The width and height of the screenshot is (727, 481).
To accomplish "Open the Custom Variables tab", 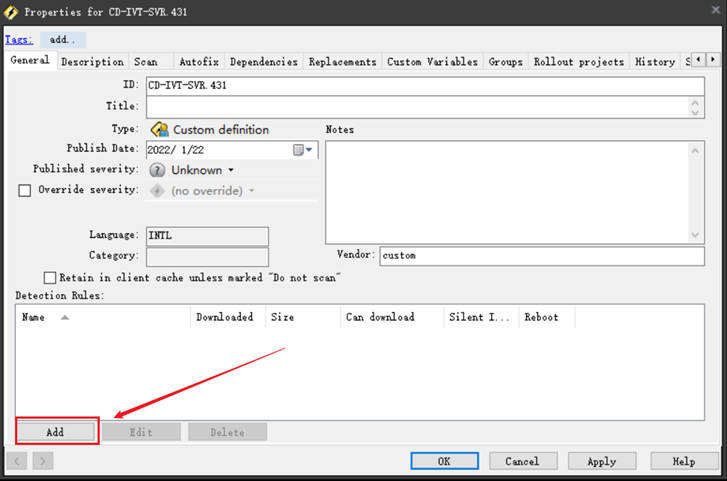I will click(432, 62).
